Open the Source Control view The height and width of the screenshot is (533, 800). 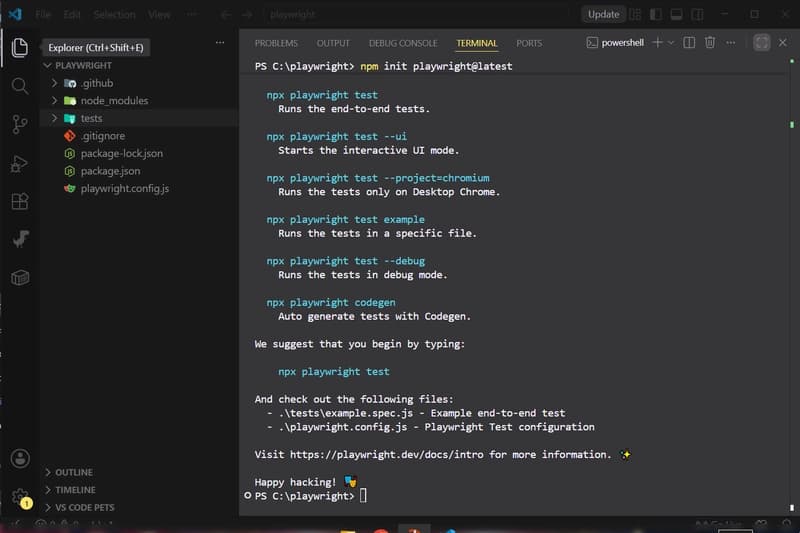pyautogui.click(x=19, y=124)
